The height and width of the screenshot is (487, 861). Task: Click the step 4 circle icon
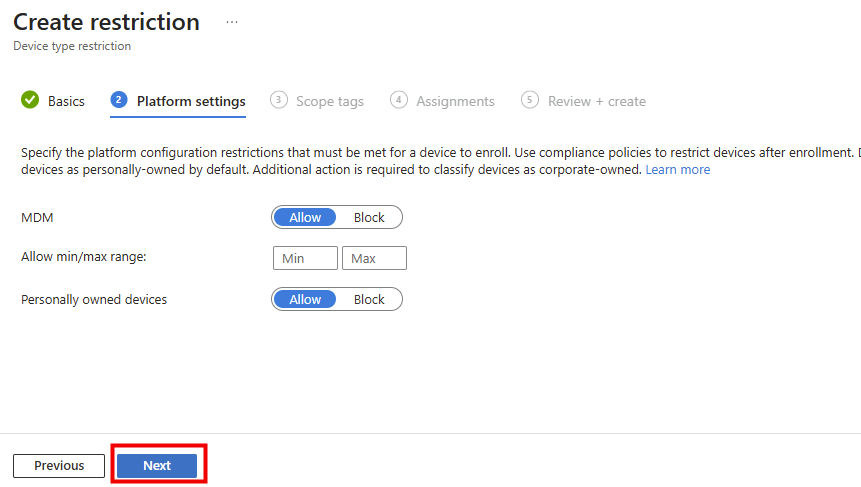399,100
